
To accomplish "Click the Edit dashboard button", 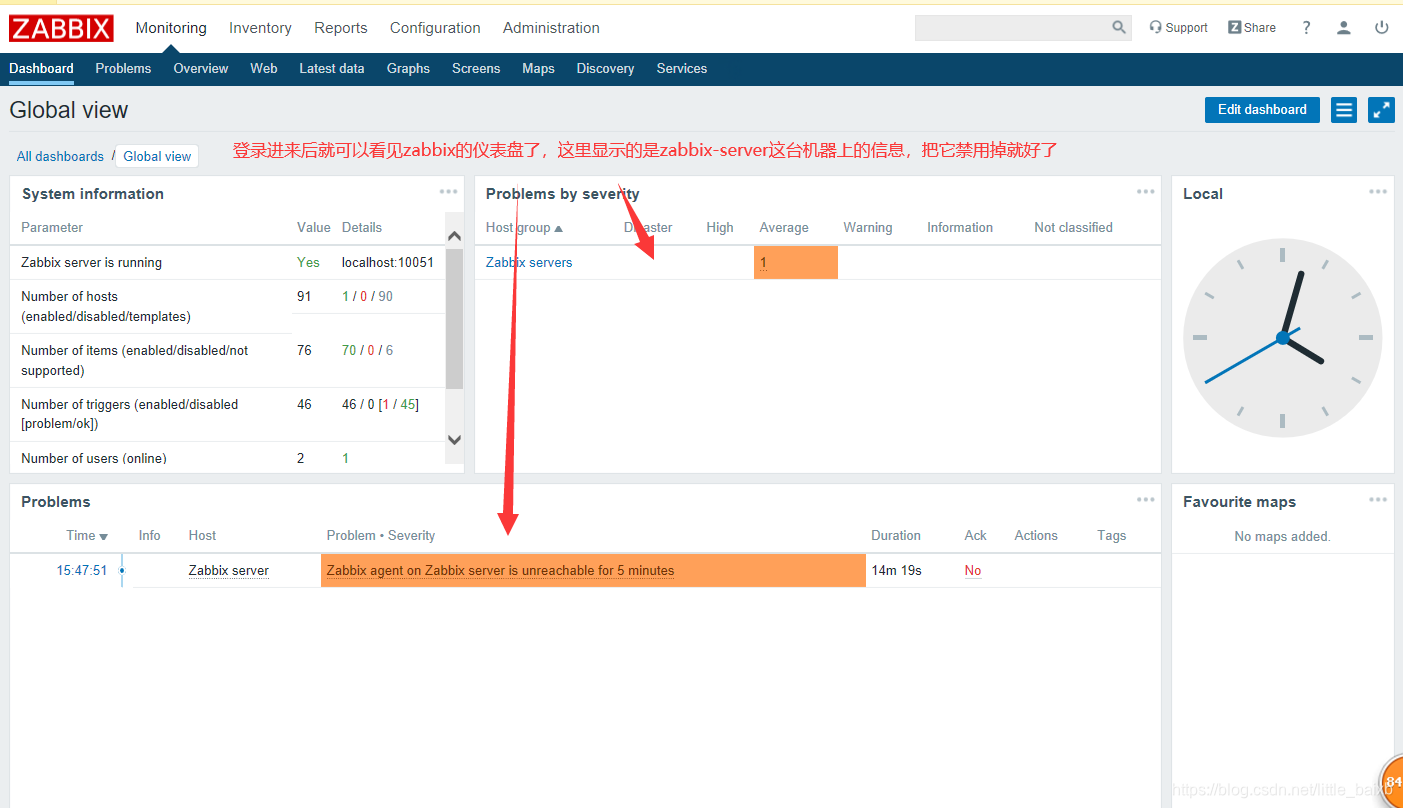I will (x=1262, y=110).
